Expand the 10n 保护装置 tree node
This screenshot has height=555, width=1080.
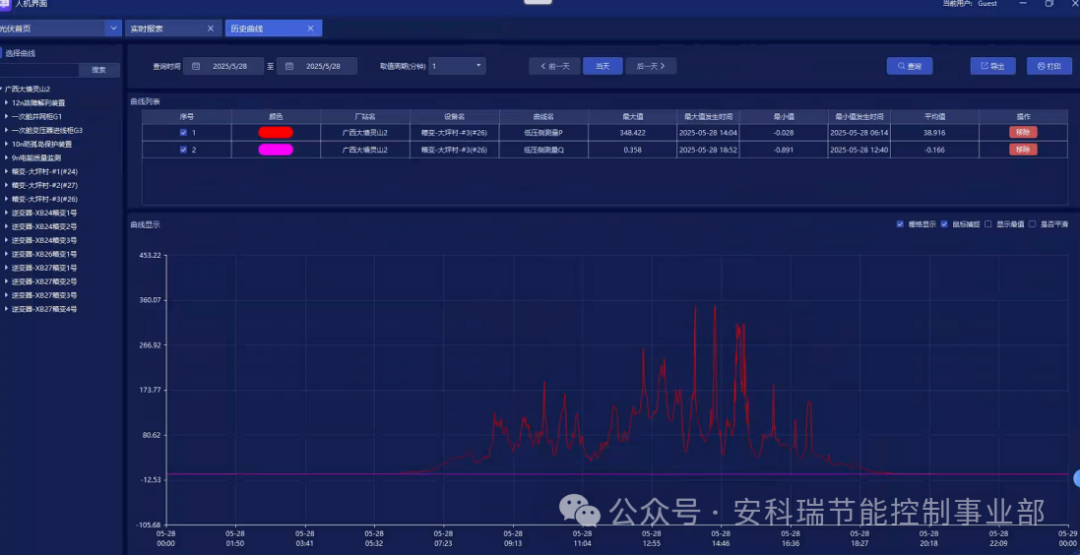(6, 144)
